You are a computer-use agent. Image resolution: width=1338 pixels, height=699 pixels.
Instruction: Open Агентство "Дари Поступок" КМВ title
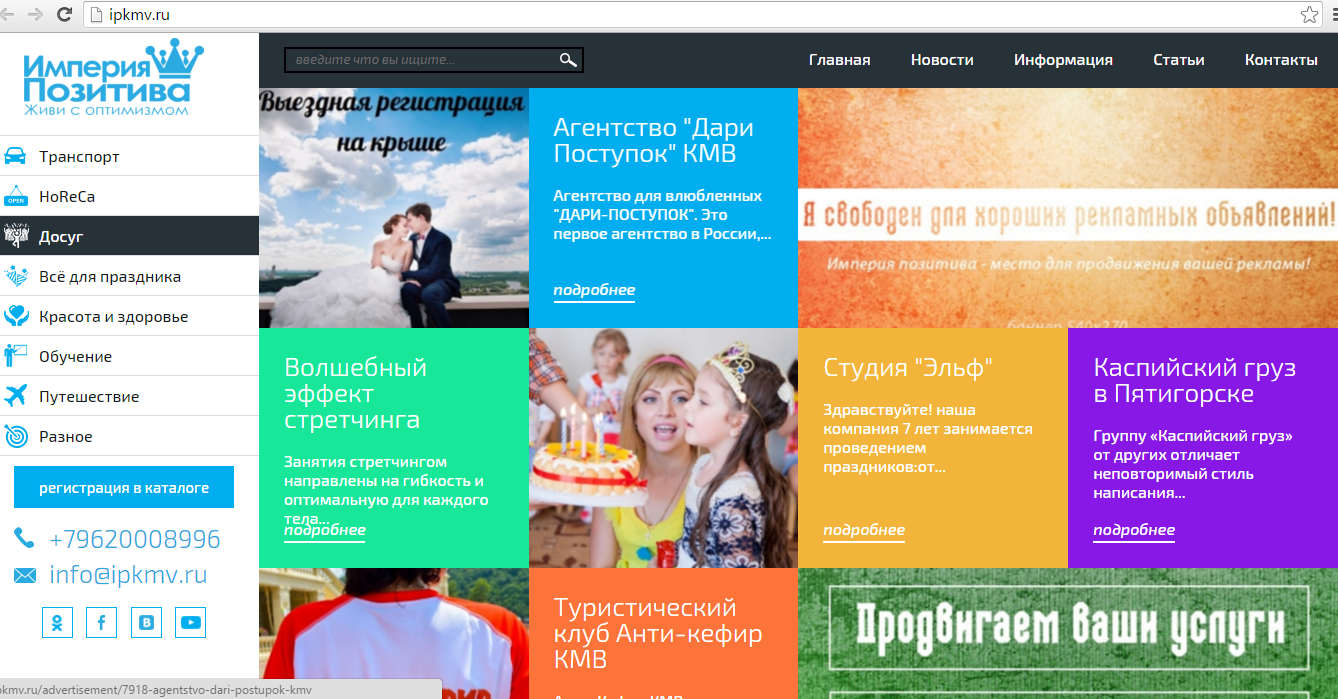654,141
